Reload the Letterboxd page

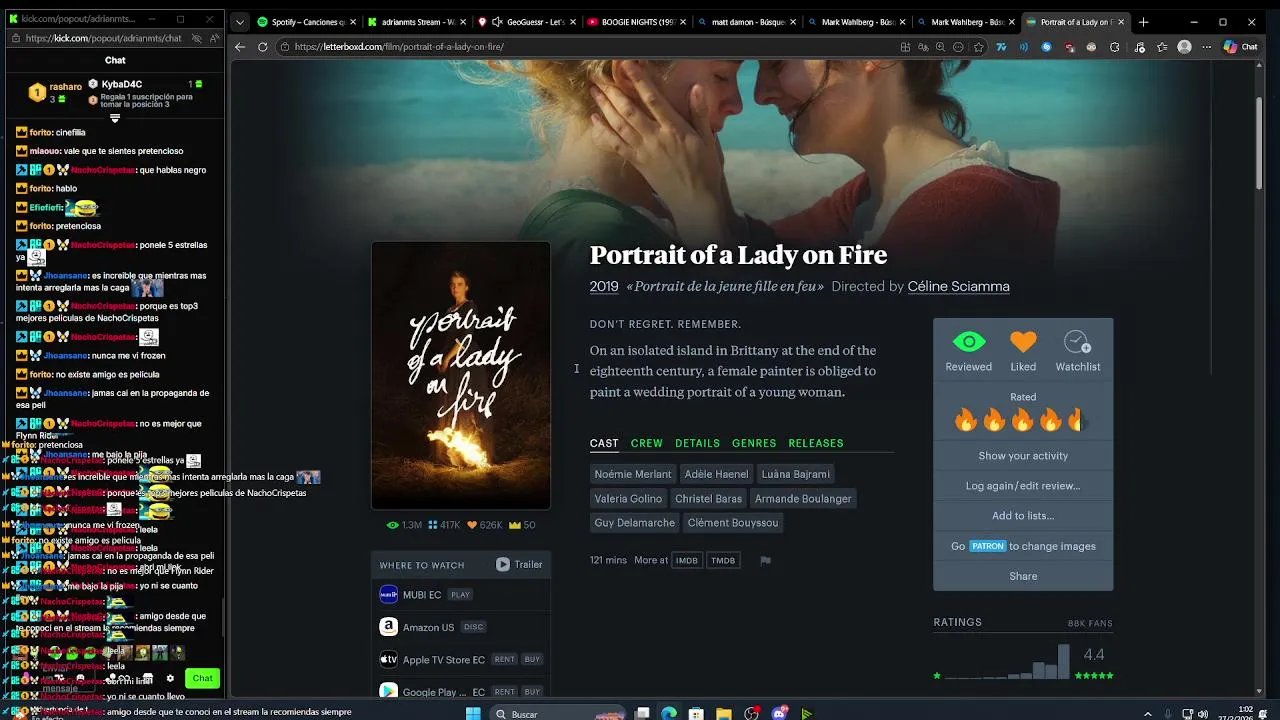[x=263, y=47]
